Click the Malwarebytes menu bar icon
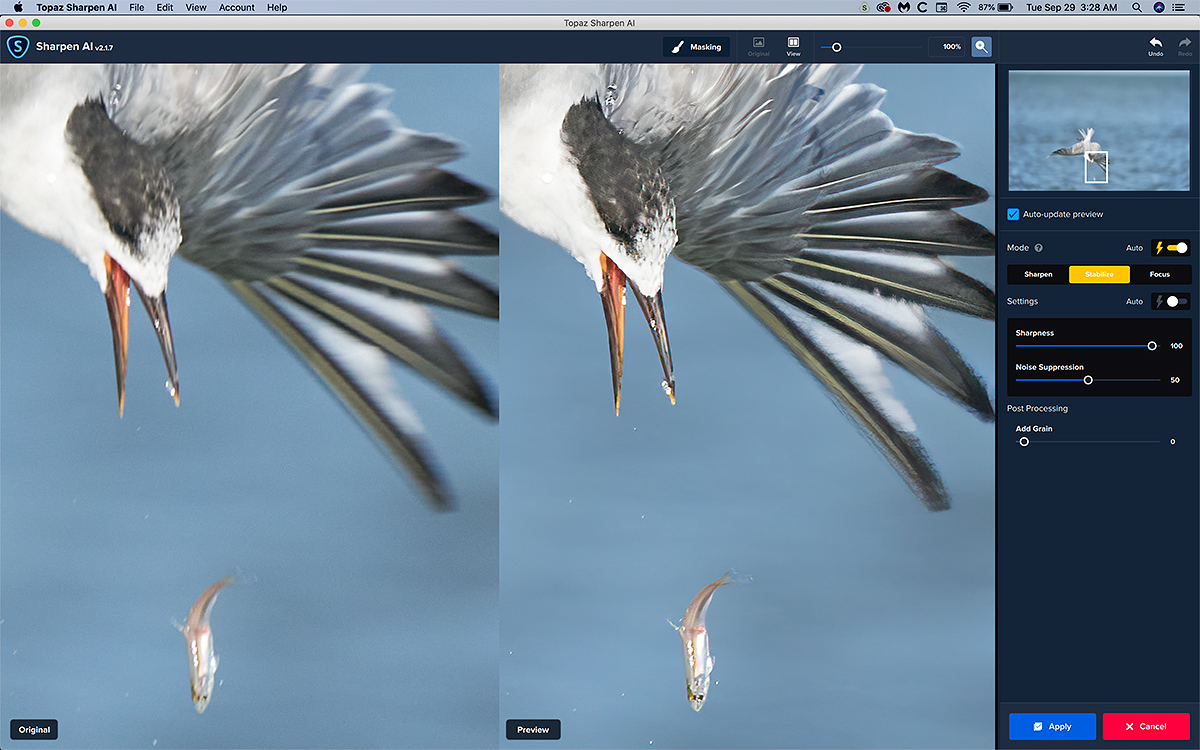 904,7
